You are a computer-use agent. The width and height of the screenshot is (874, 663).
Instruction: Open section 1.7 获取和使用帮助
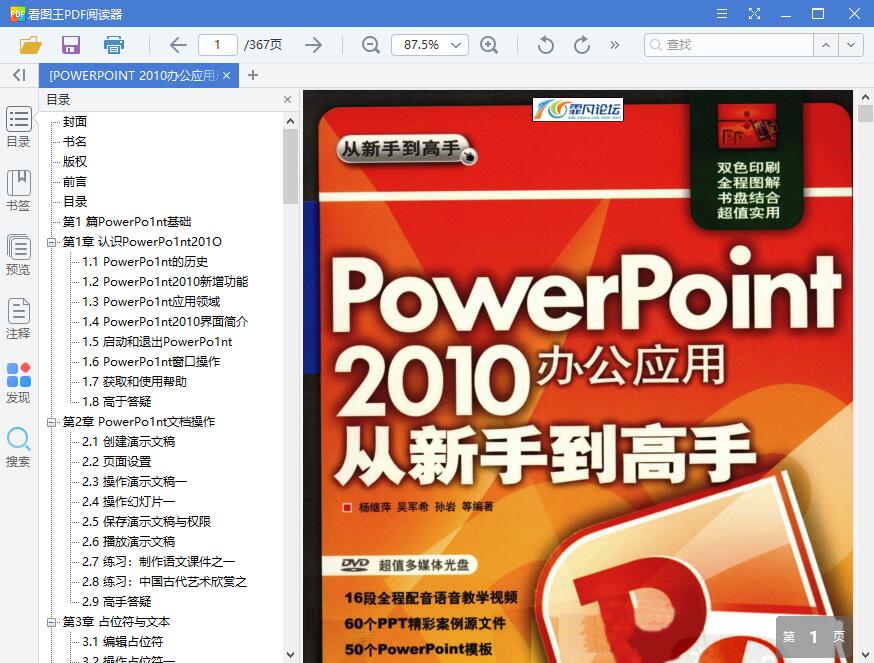[134, 382]
